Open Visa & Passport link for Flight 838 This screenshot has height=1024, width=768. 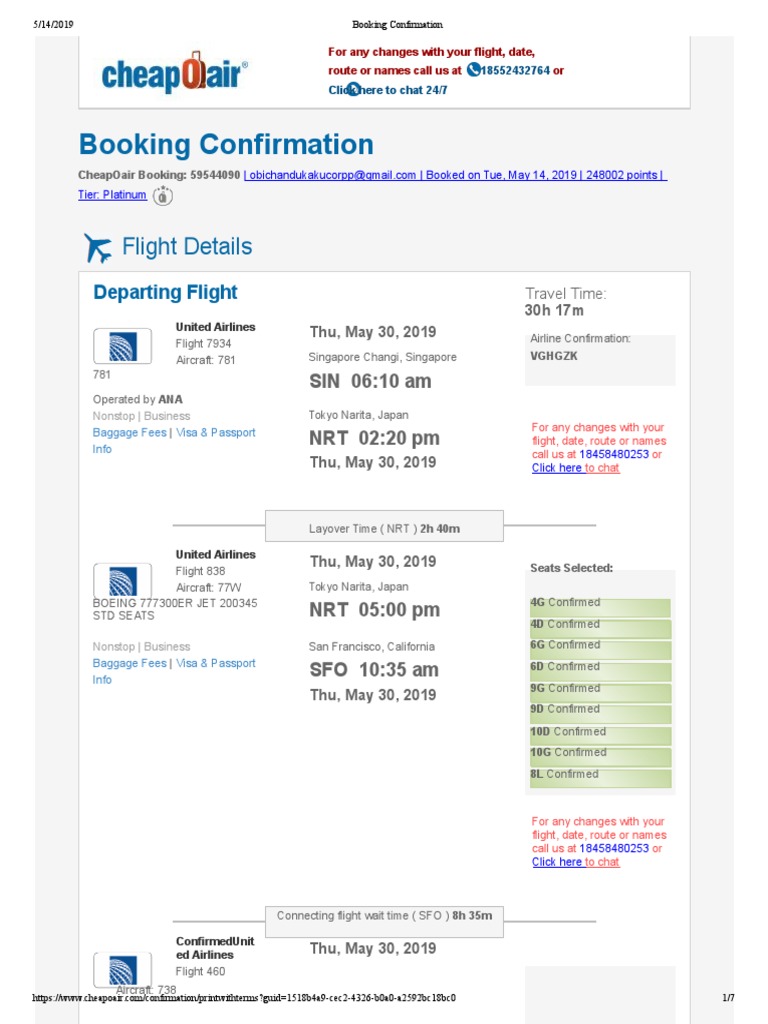coord(215,663)
